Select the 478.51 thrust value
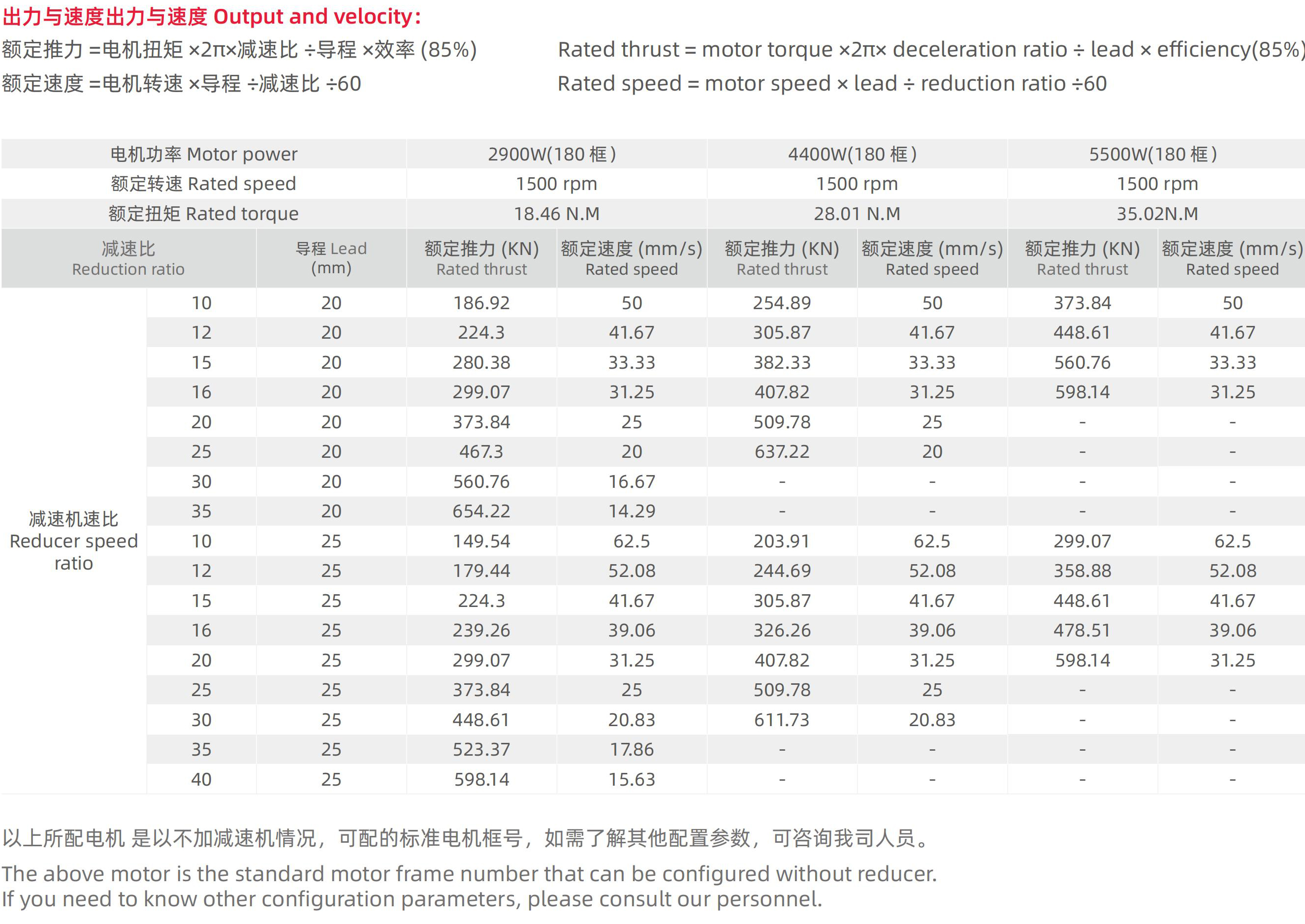1305x924 pixels. (1082, 631)
